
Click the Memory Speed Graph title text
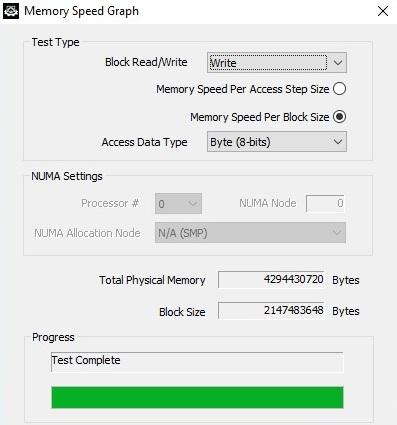pos(81,11)
